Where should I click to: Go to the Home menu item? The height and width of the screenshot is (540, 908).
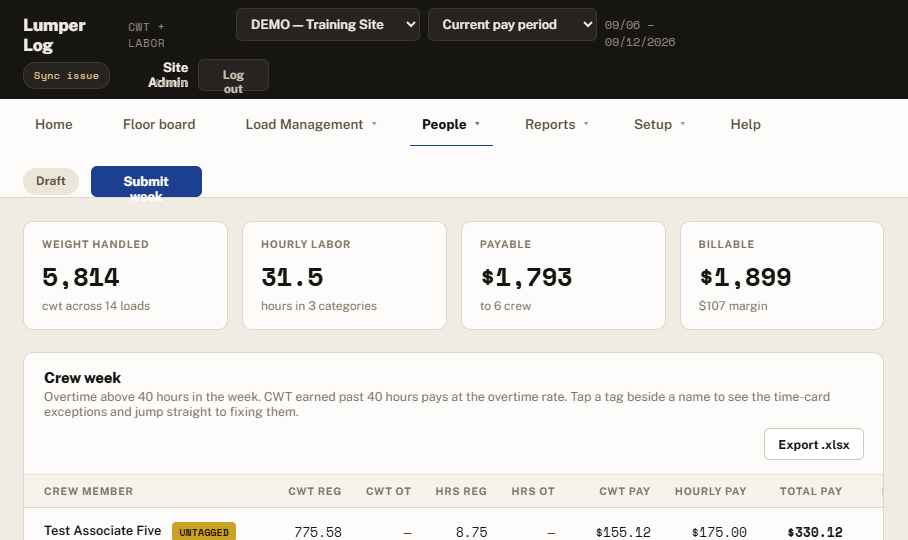(x=54, y=124)
